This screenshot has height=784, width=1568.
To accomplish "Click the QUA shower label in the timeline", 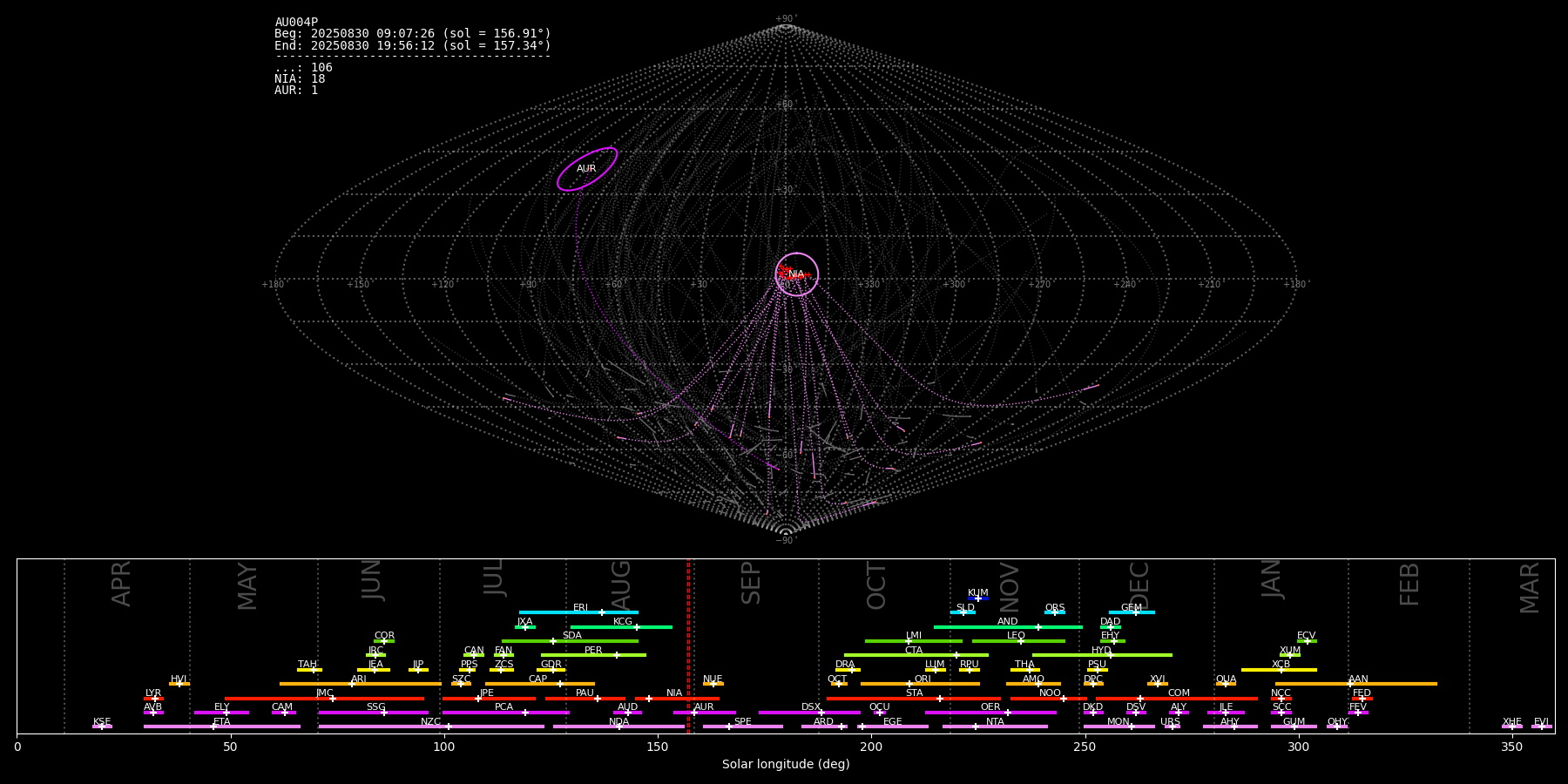I will pyautogui.click(x=1227, y=679).
